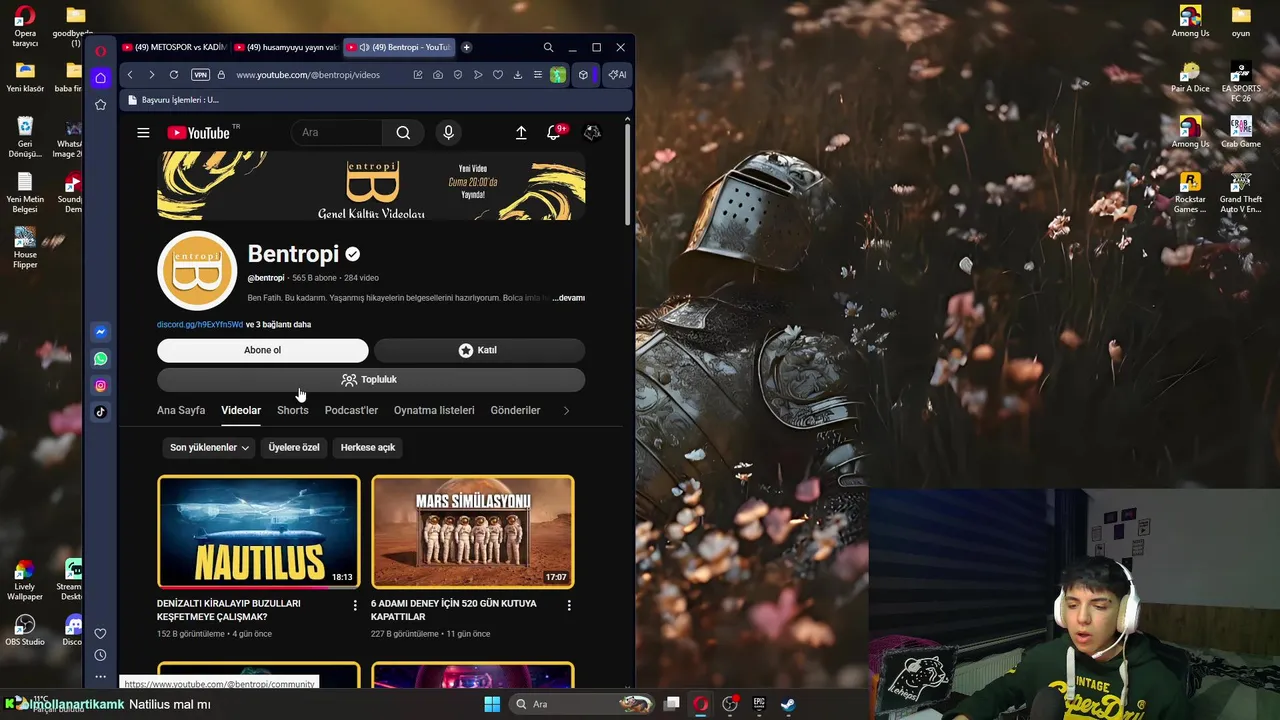
Task: Open Easy Setup sliders icon in toolbar
Action: [x=537, y=75]
